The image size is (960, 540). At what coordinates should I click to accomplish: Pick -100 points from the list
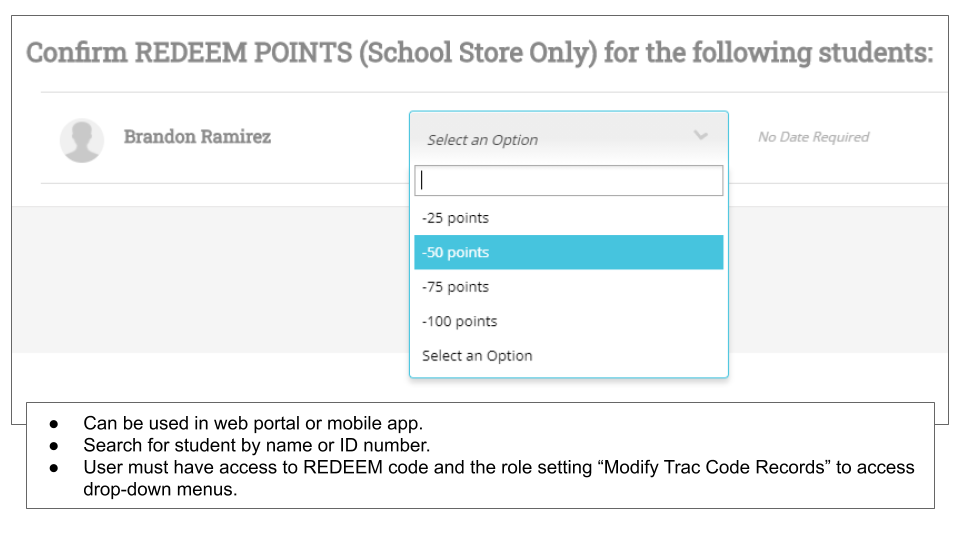point(569,321)
